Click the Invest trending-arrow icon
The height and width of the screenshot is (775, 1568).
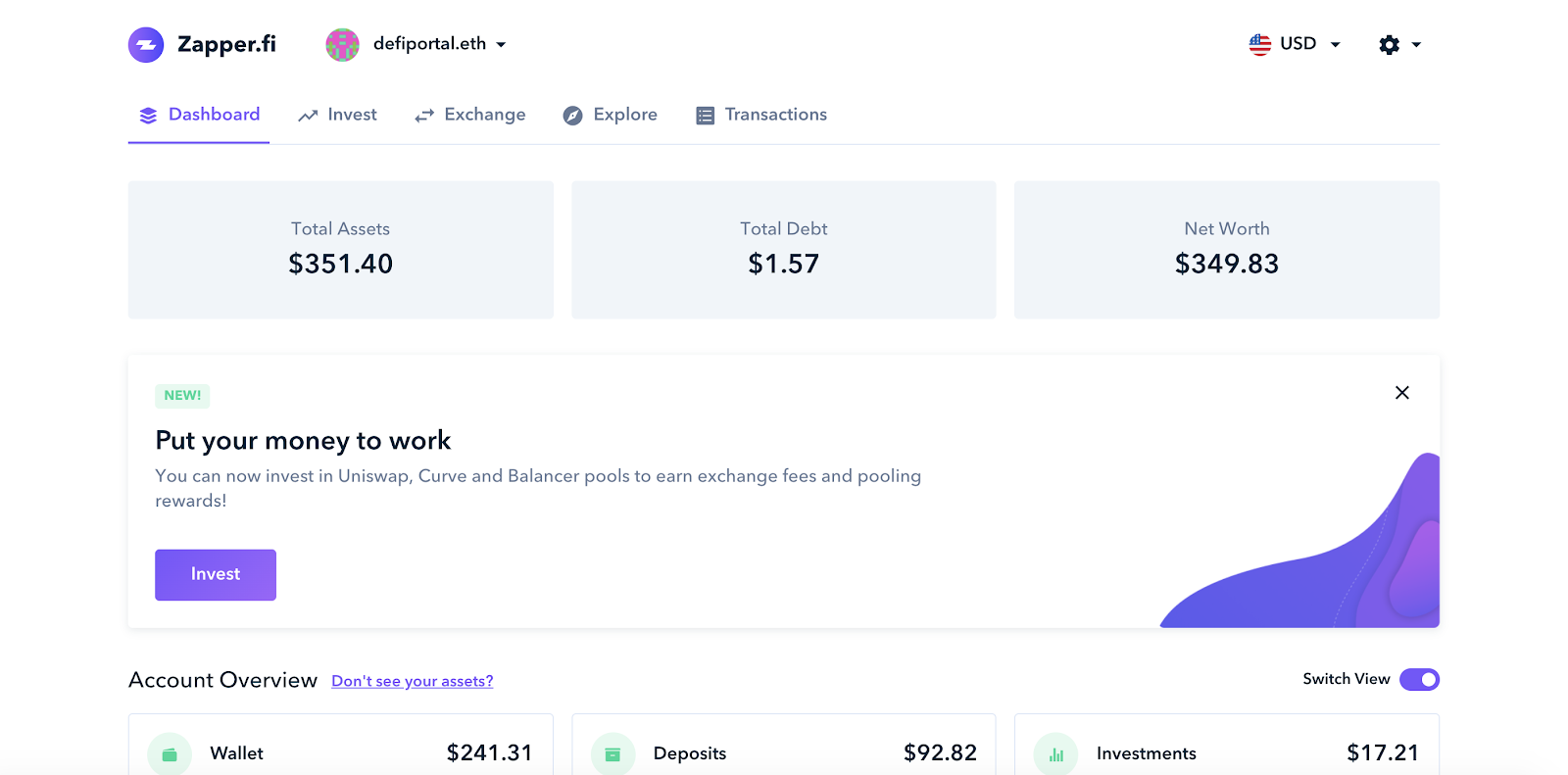click(306, 115)
